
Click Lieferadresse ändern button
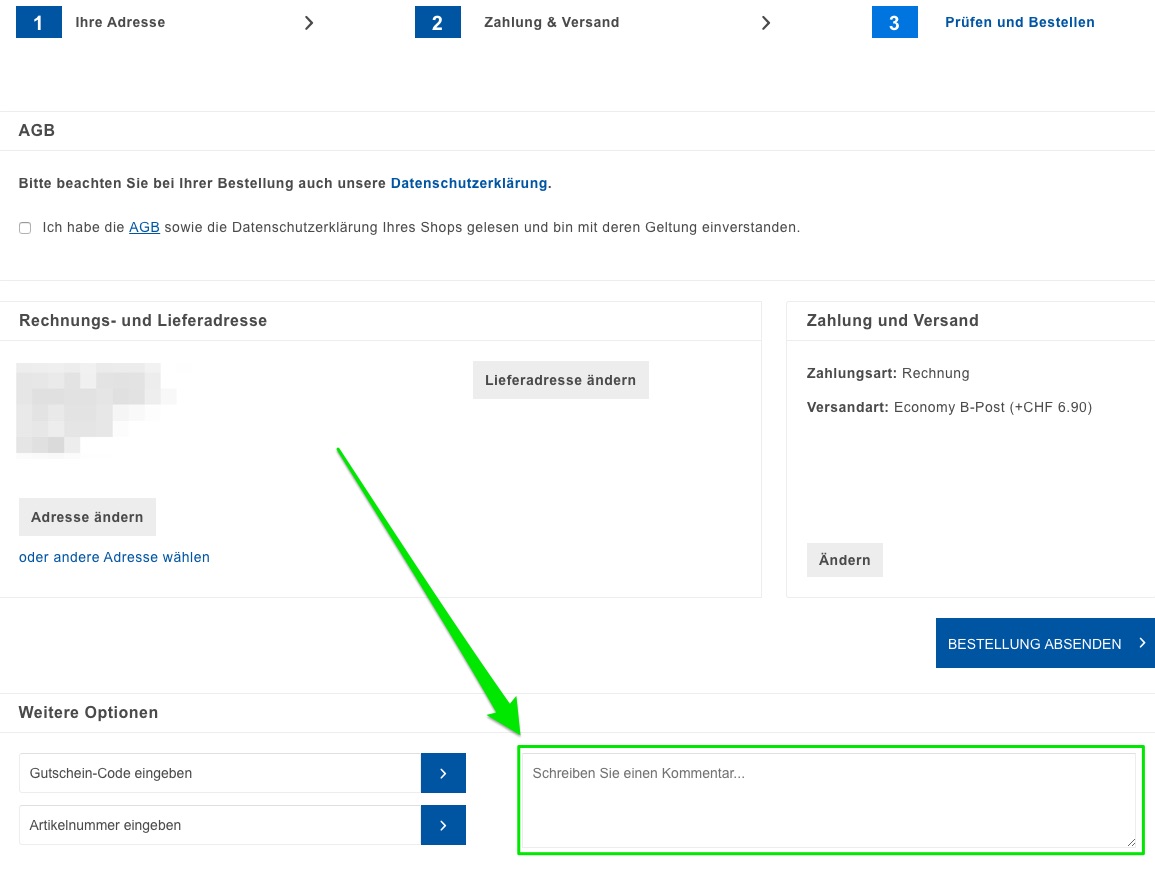(560, 380)
